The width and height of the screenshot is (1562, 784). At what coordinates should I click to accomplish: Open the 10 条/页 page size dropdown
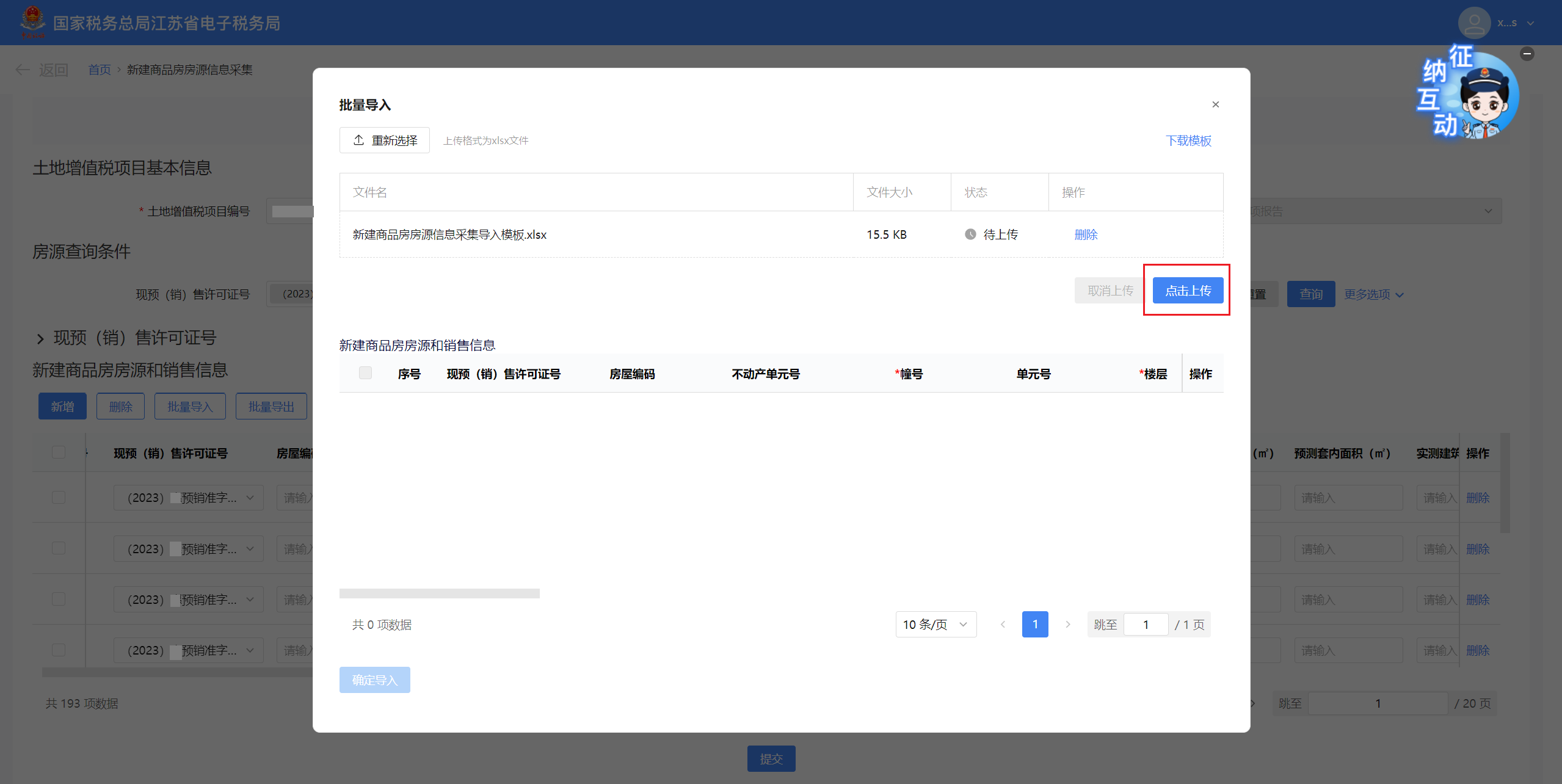[935, 624]
